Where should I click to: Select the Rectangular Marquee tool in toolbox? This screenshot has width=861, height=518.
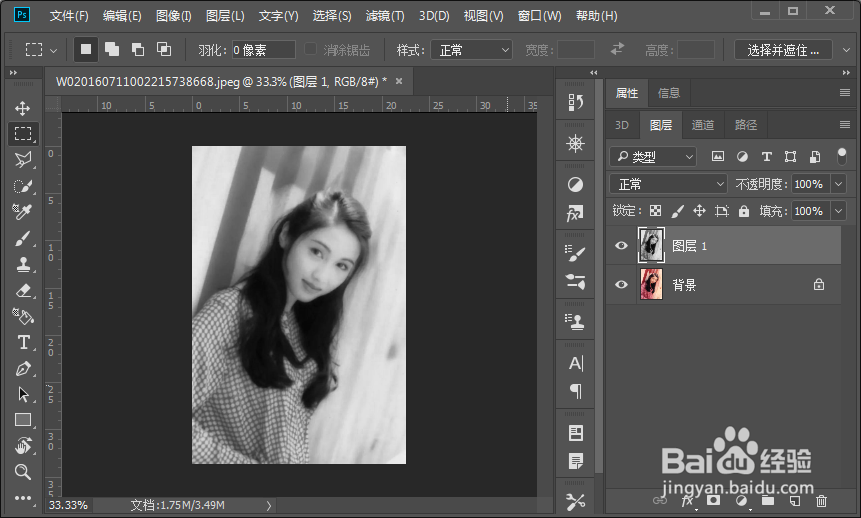[23, 133]
